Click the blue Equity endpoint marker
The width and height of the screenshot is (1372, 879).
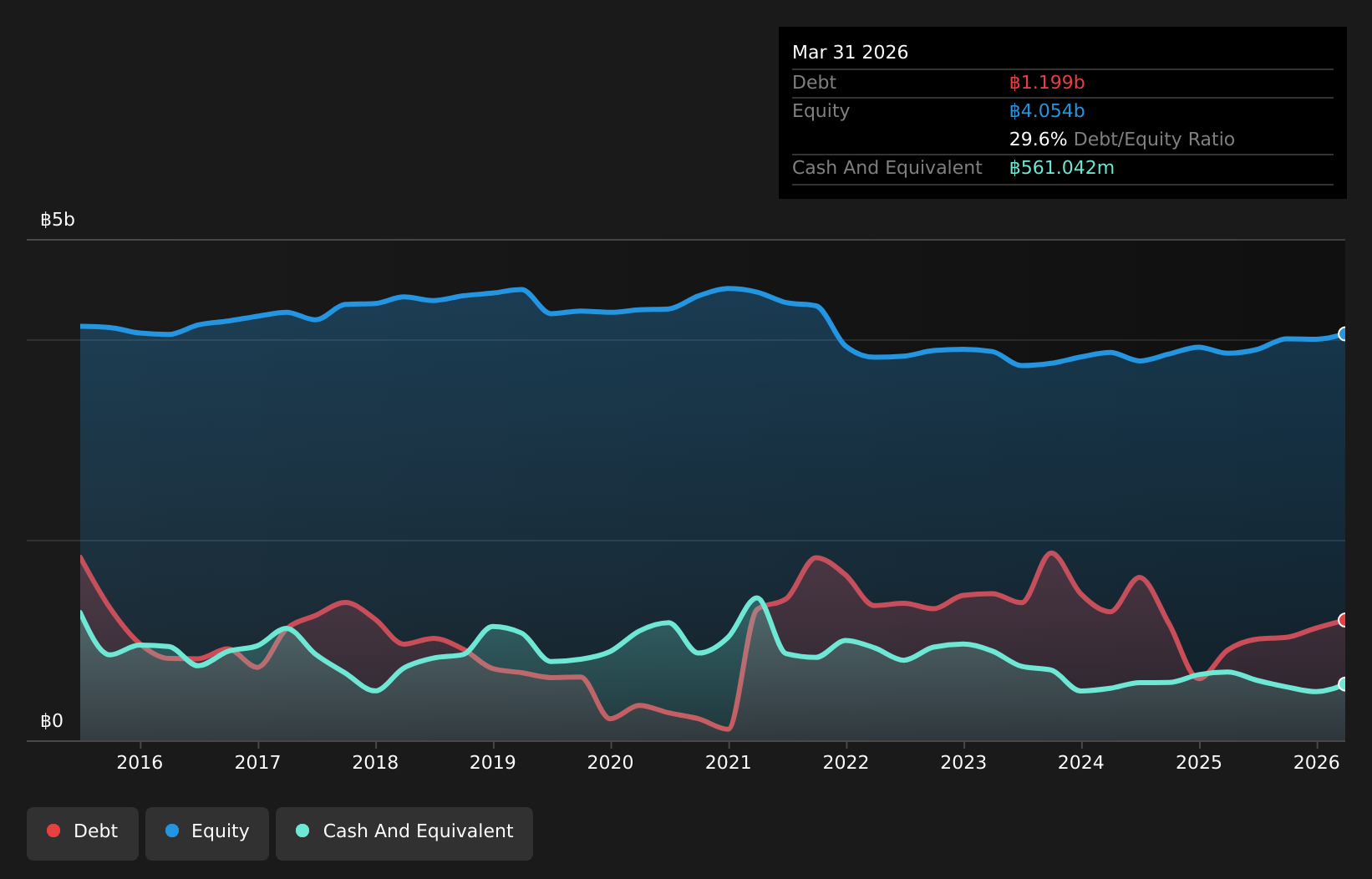coord(1344,334)
